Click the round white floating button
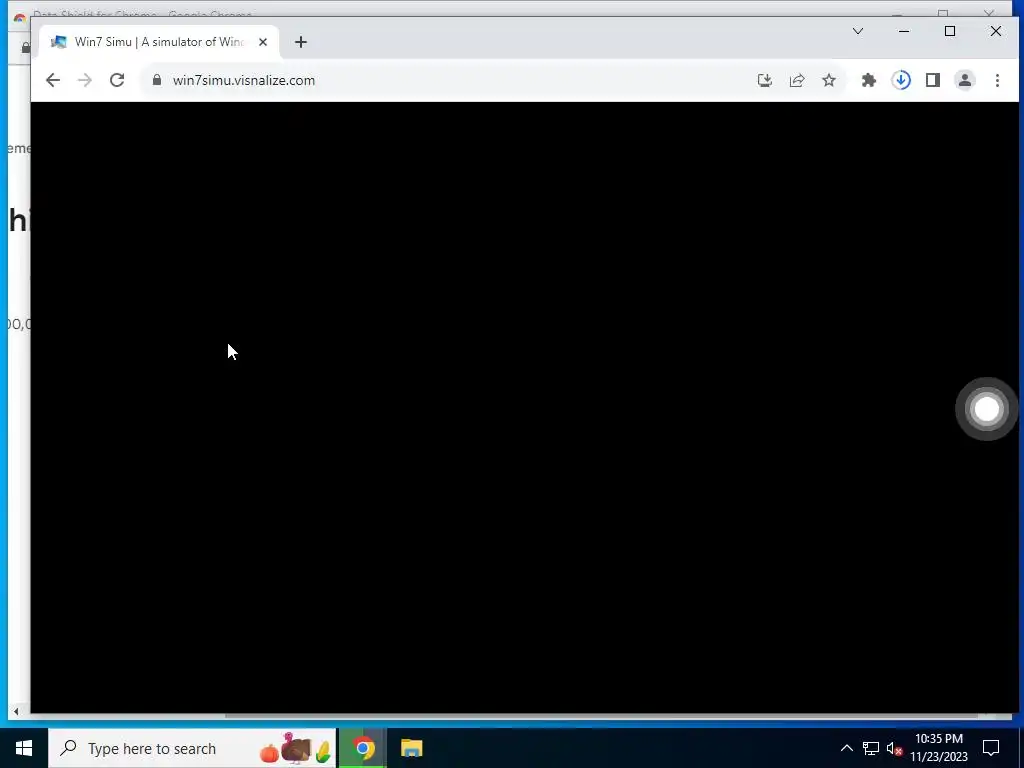Image resolution: width=1024 pixels, height=768 pixels. click(x=987, y=409)
